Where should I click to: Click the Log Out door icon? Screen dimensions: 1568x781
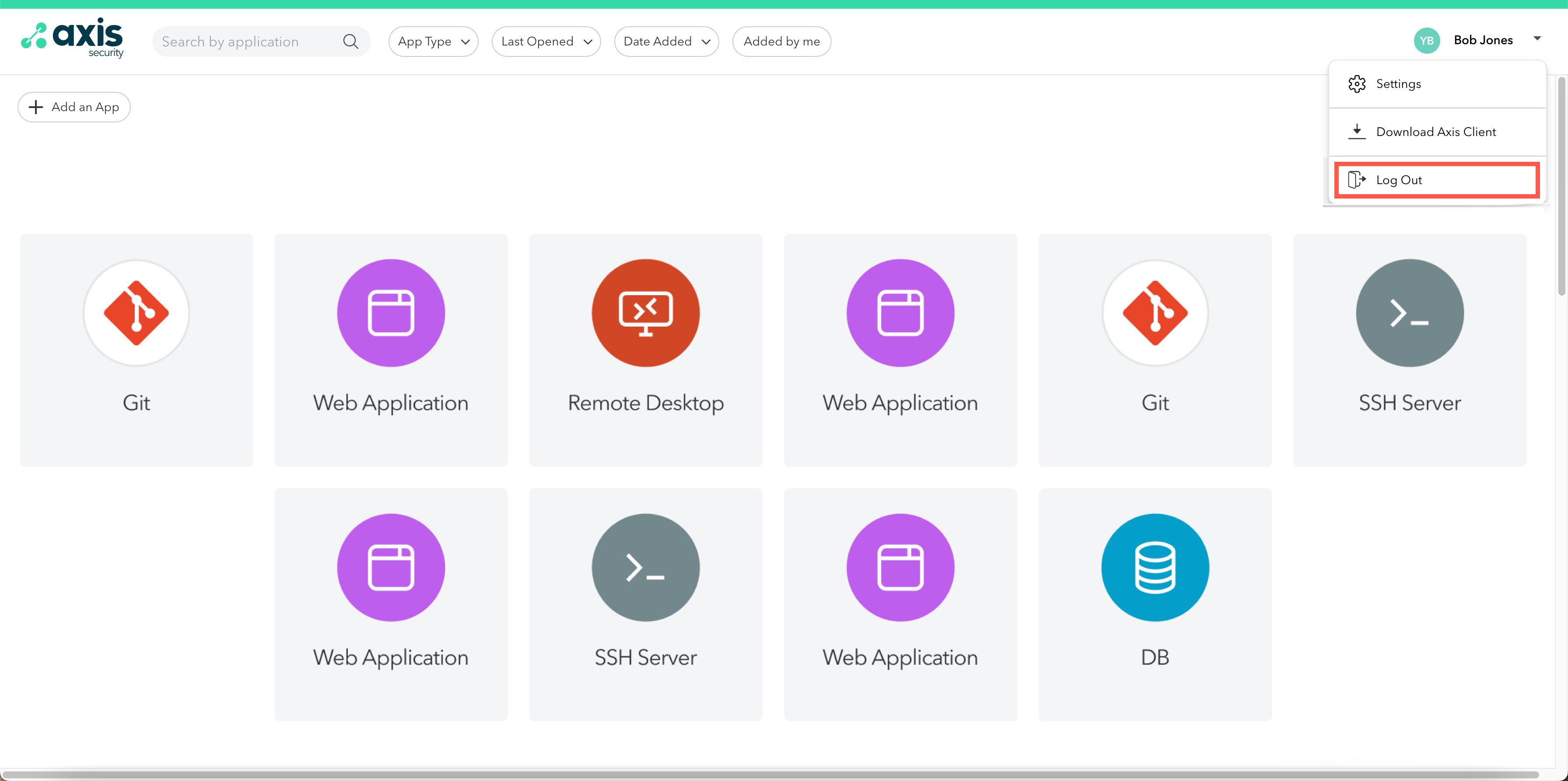coord(1357,180)
